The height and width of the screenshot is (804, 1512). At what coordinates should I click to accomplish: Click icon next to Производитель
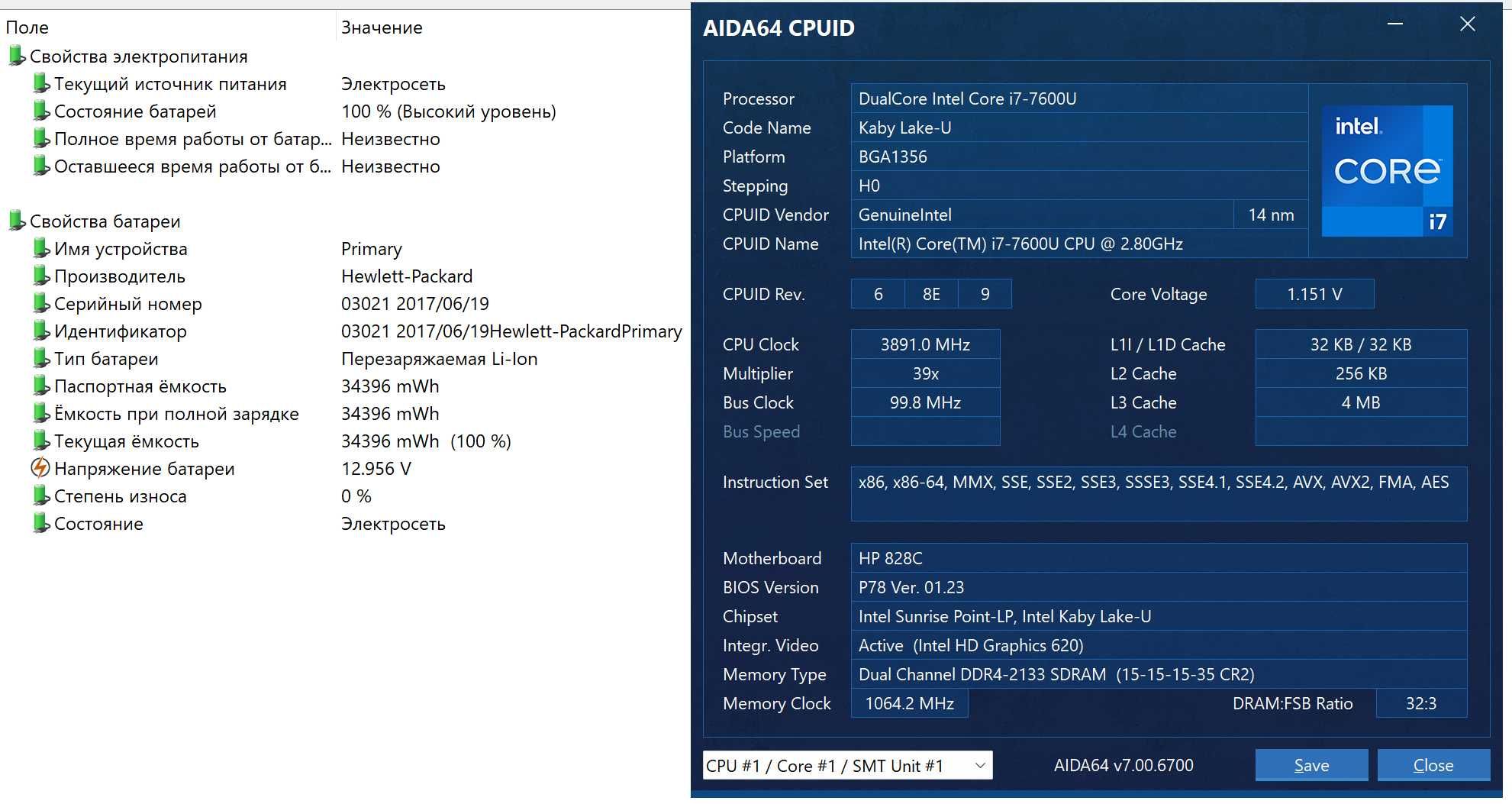(x=41, y=276)
